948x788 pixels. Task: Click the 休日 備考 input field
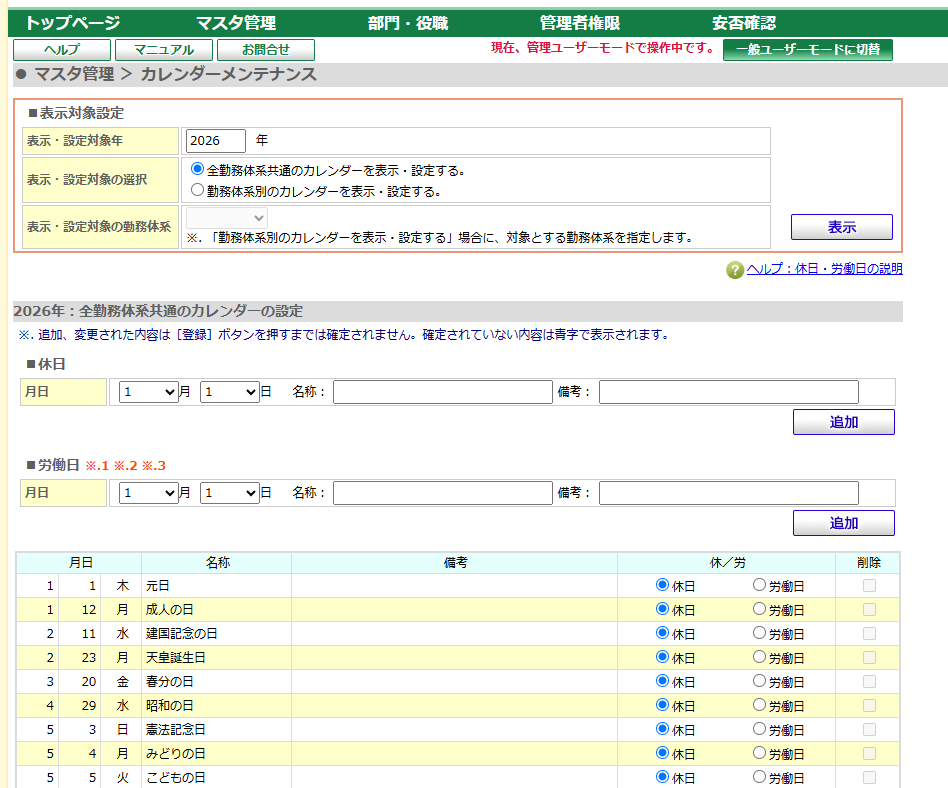729,392
